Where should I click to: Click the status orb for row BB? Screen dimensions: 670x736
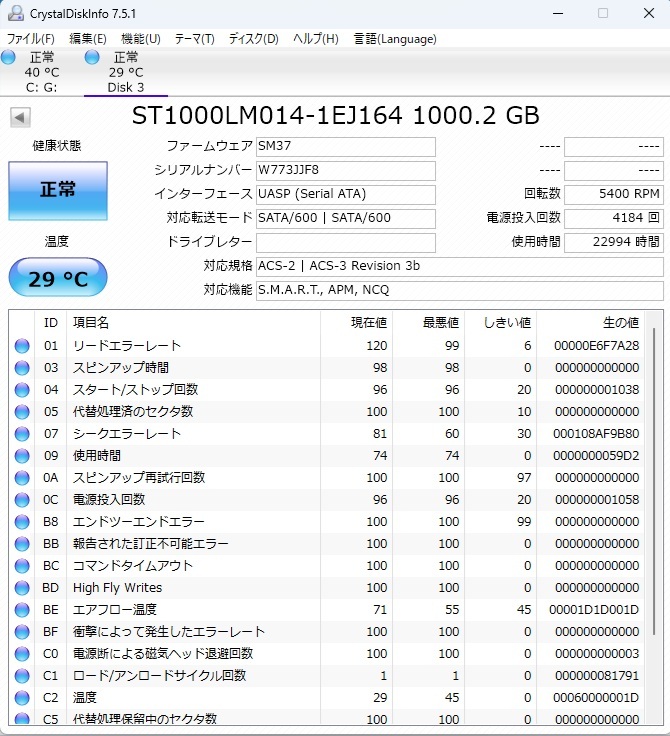tap(22, 544)
